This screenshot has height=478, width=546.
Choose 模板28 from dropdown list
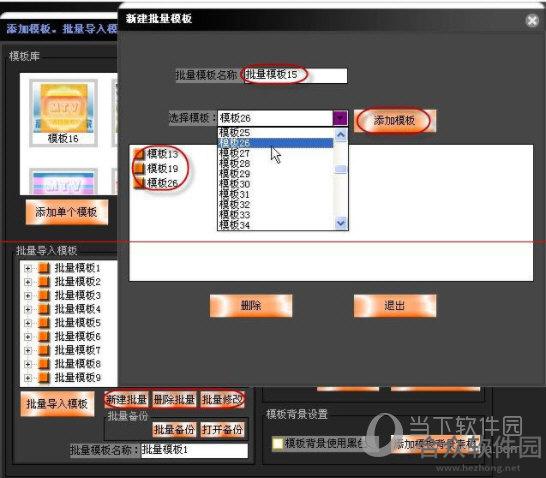tap(275, 163)
